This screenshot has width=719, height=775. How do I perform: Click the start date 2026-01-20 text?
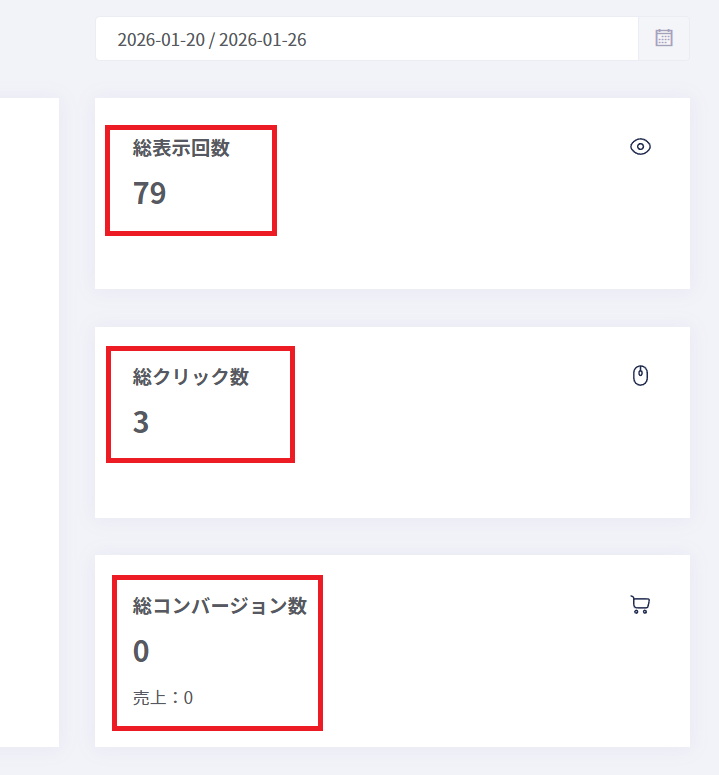pos(163,40)
